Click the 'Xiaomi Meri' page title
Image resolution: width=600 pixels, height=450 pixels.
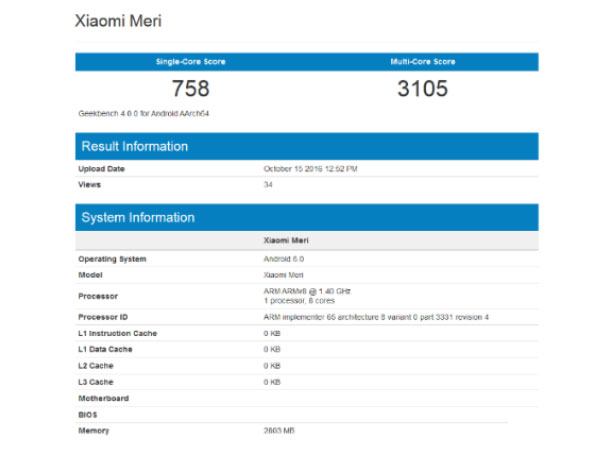tap(118, 21)
